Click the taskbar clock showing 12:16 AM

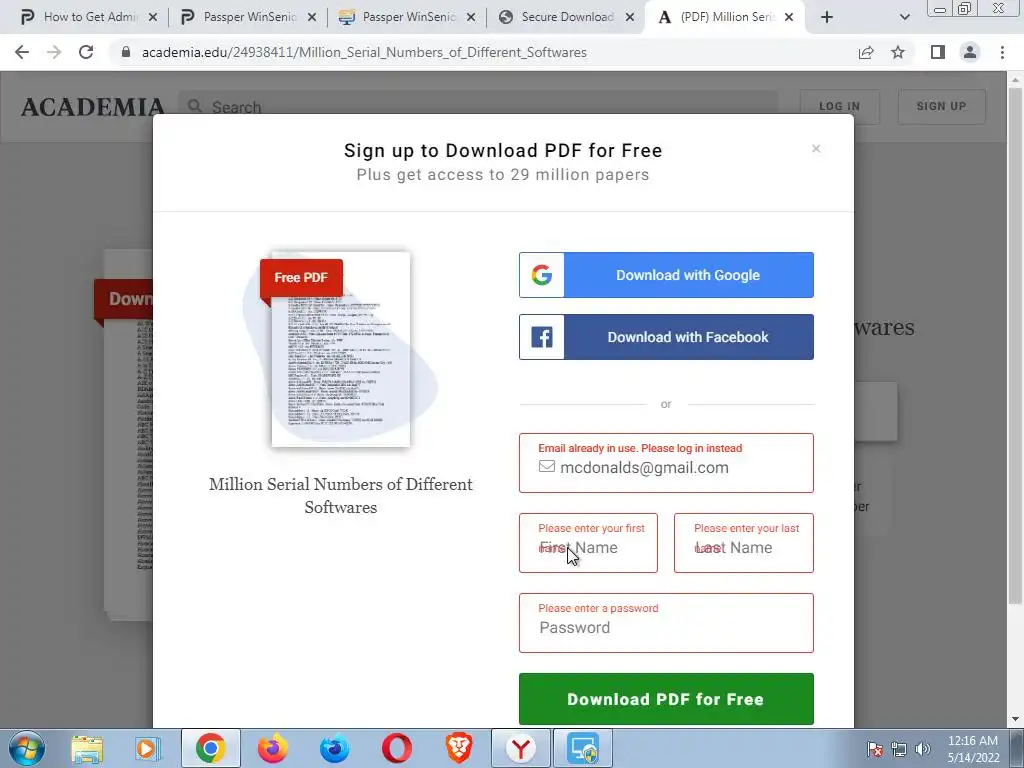973,749
